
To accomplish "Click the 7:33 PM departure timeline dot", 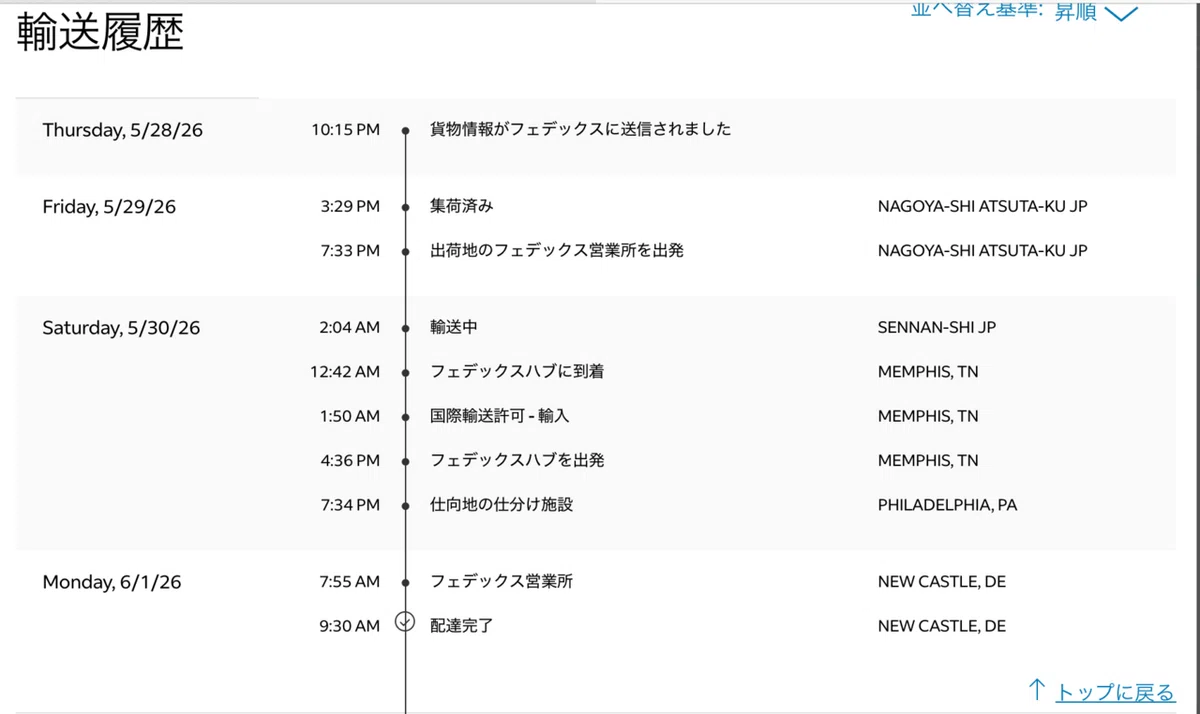I will [x=405, y=252].
